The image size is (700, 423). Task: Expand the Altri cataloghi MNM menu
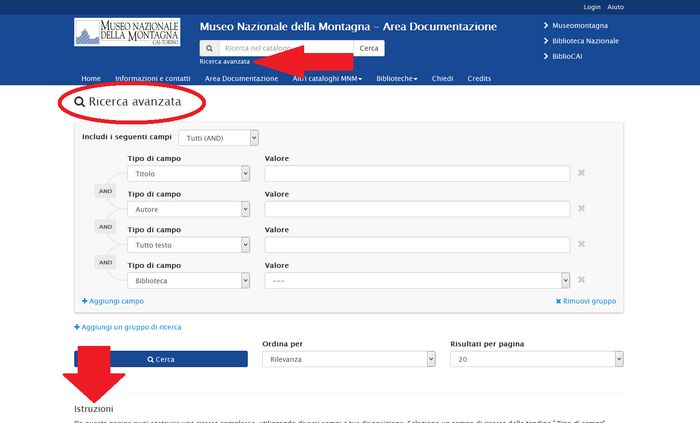(327, 79)
